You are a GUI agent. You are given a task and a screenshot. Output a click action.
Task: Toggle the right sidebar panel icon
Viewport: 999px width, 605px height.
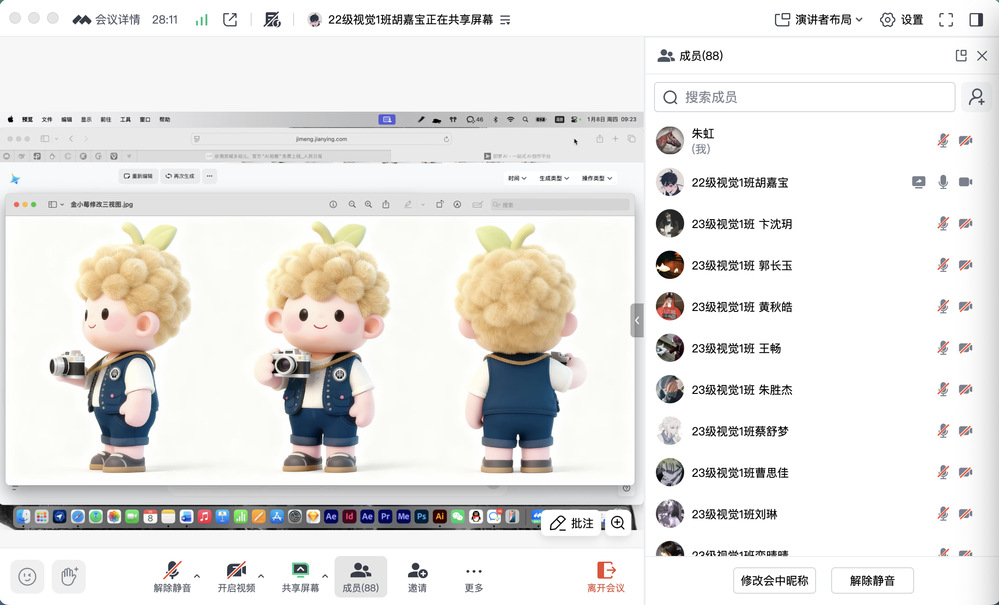pos(976,19)
